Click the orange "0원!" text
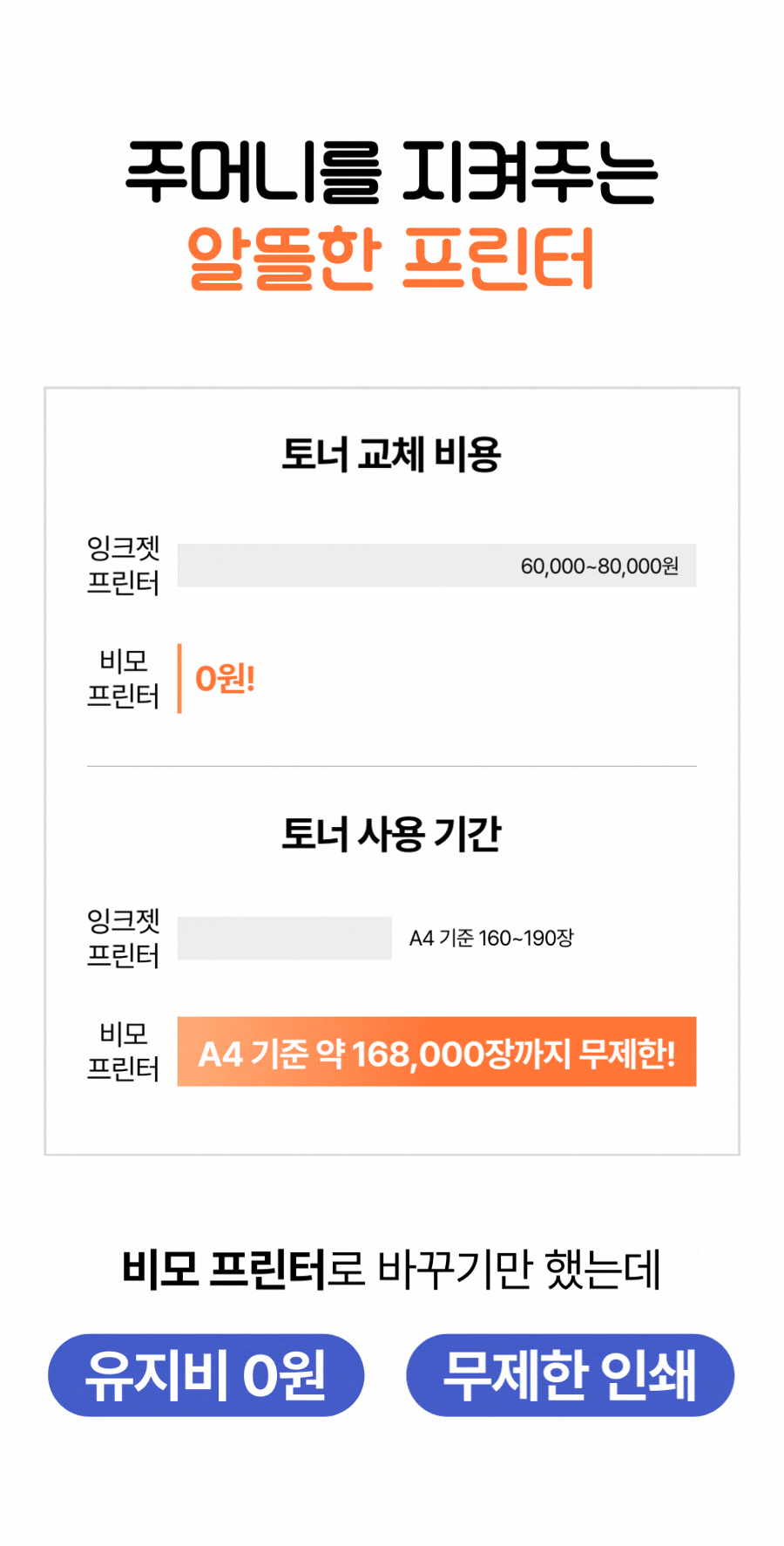Image resolution: width=784 pixels, height=1546 pixels. tap(225, 678)
